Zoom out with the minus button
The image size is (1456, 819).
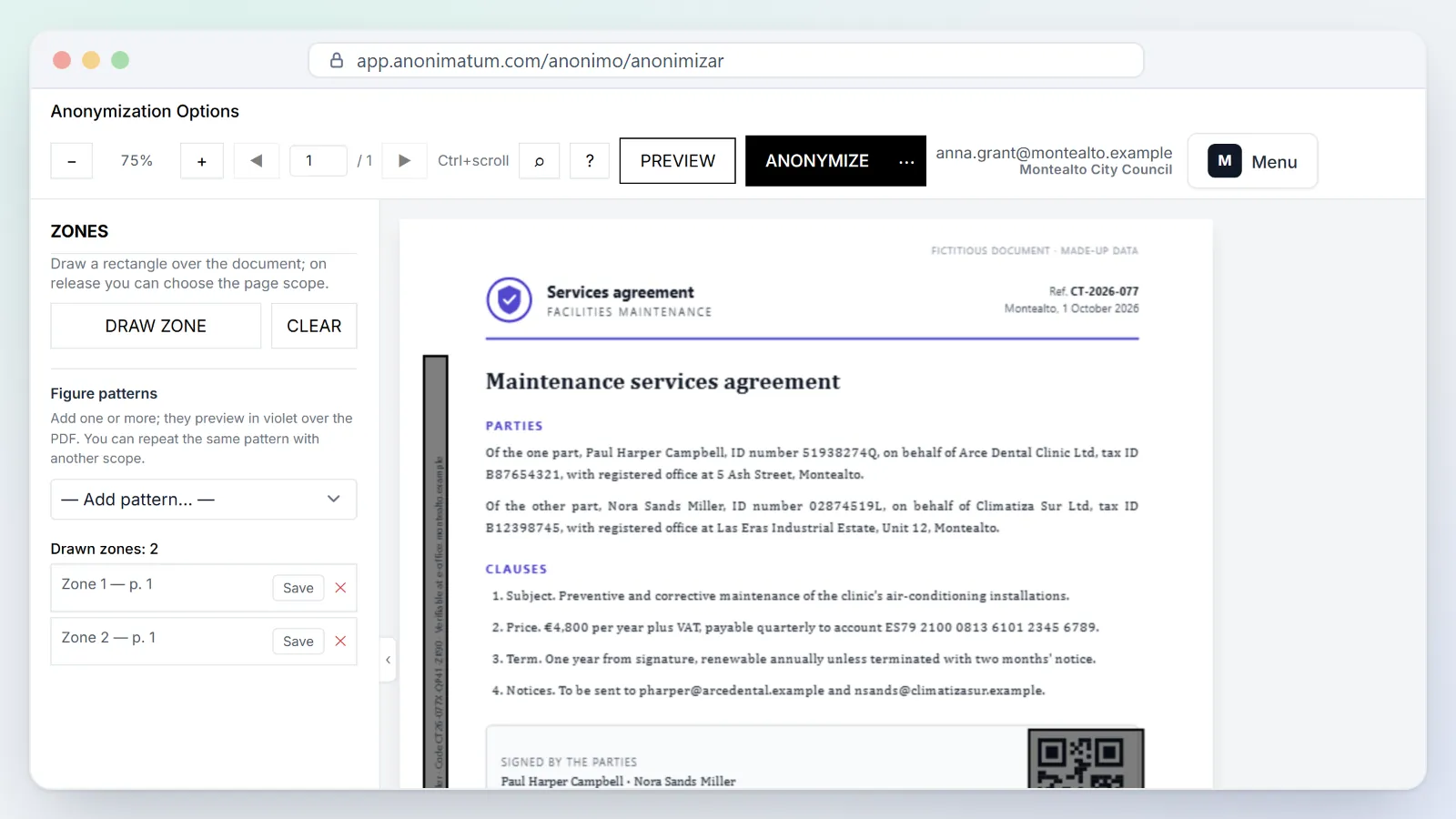point(72,161)
